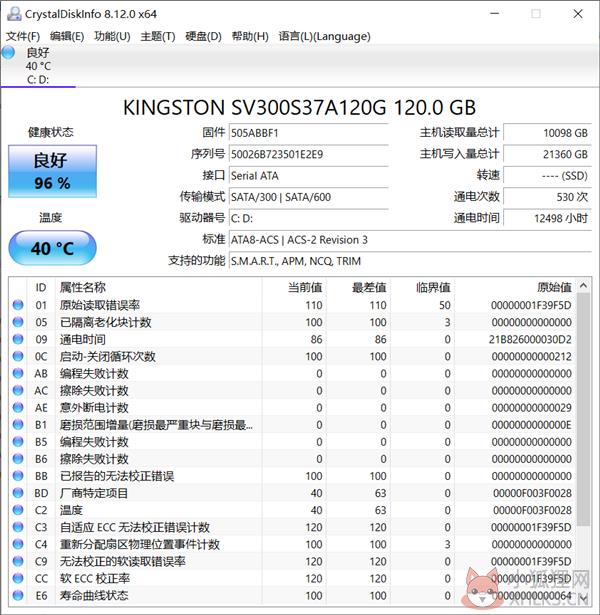This screenshot has height=615, width=600.
Task: Click status orb of row C3 自适应 ECC
Action: (18, 527)
